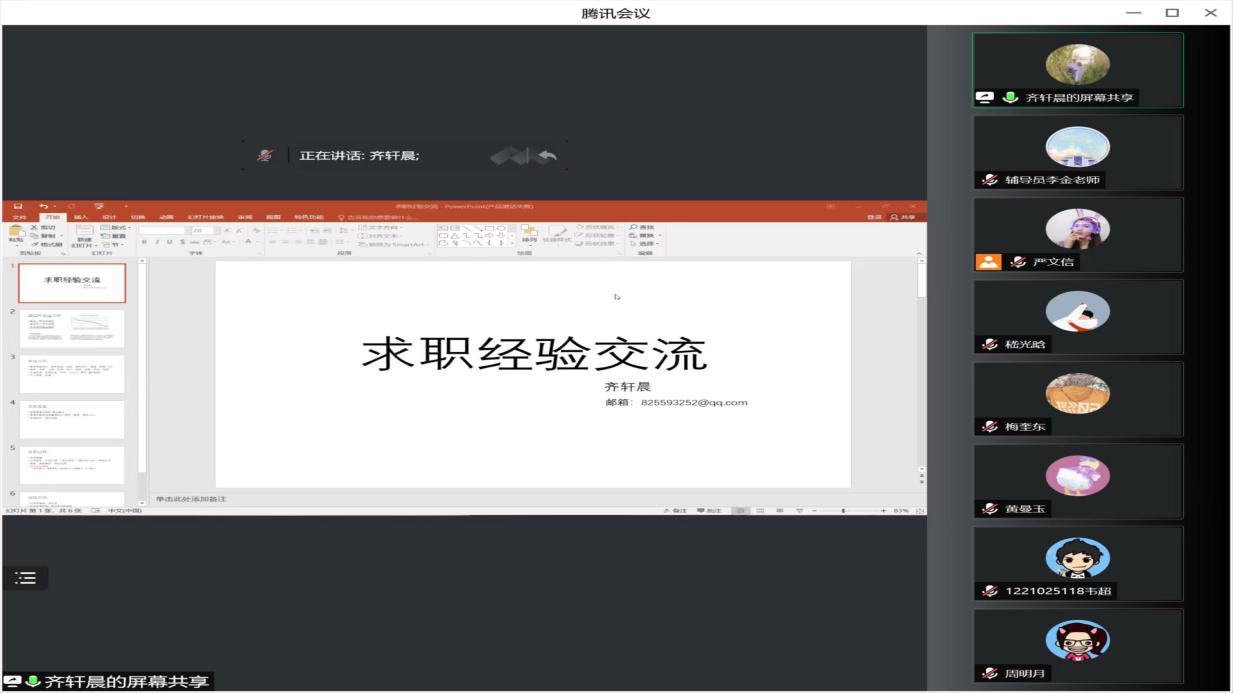Click the zoom slider in status bar
The height and width of the screenshot is (693, 1233).
[x=844, y=511]
